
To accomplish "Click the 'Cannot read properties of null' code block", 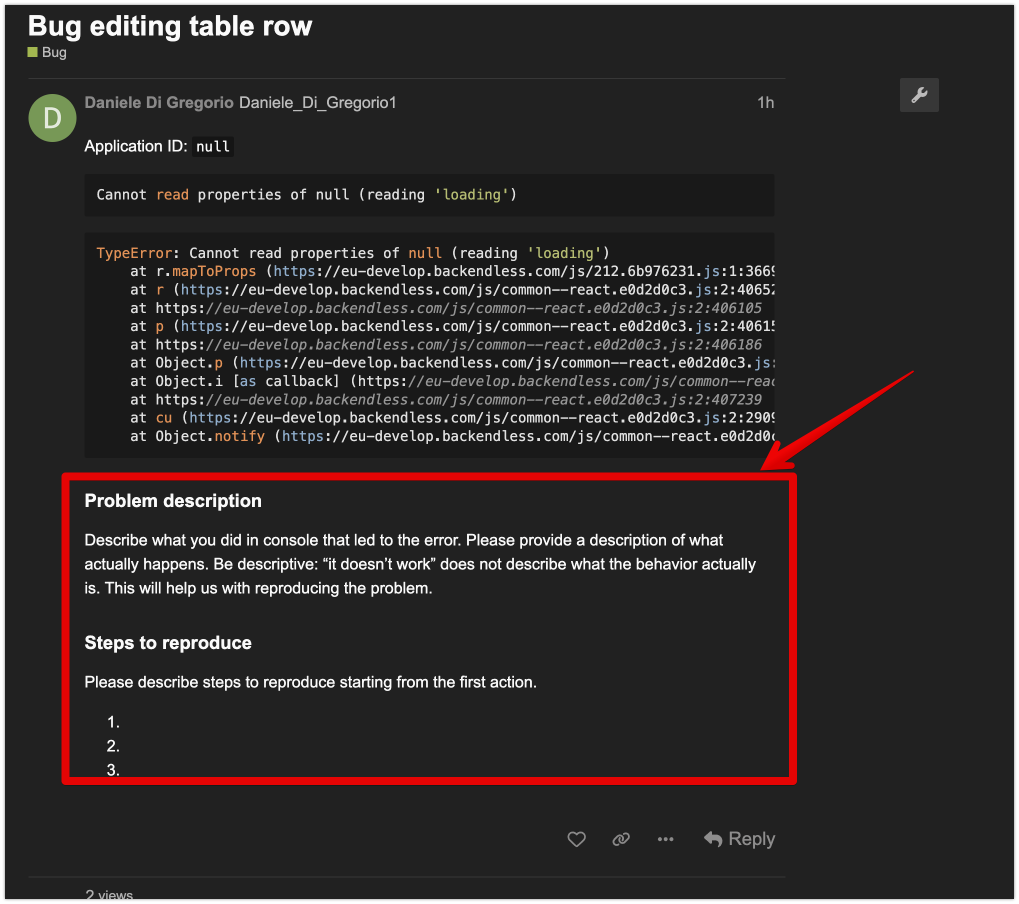I will coord(429,195).
